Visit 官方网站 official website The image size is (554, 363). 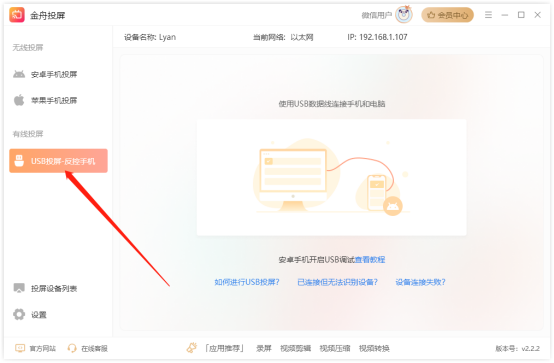tap(42, 349)
